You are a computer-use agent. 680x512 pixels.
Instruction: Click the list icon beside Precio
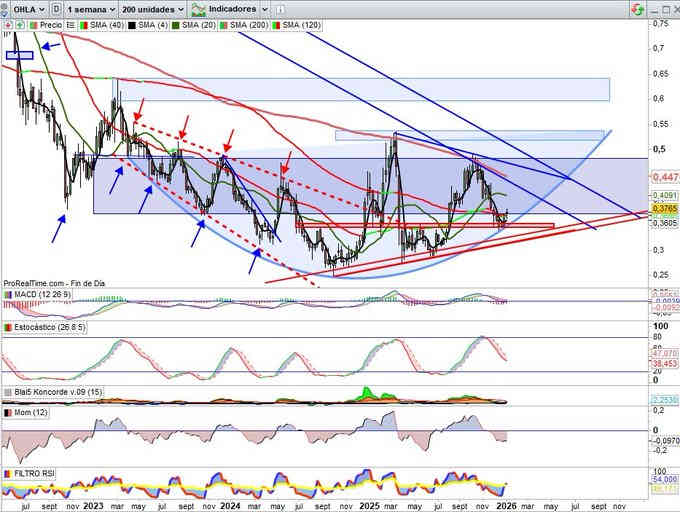70,24
